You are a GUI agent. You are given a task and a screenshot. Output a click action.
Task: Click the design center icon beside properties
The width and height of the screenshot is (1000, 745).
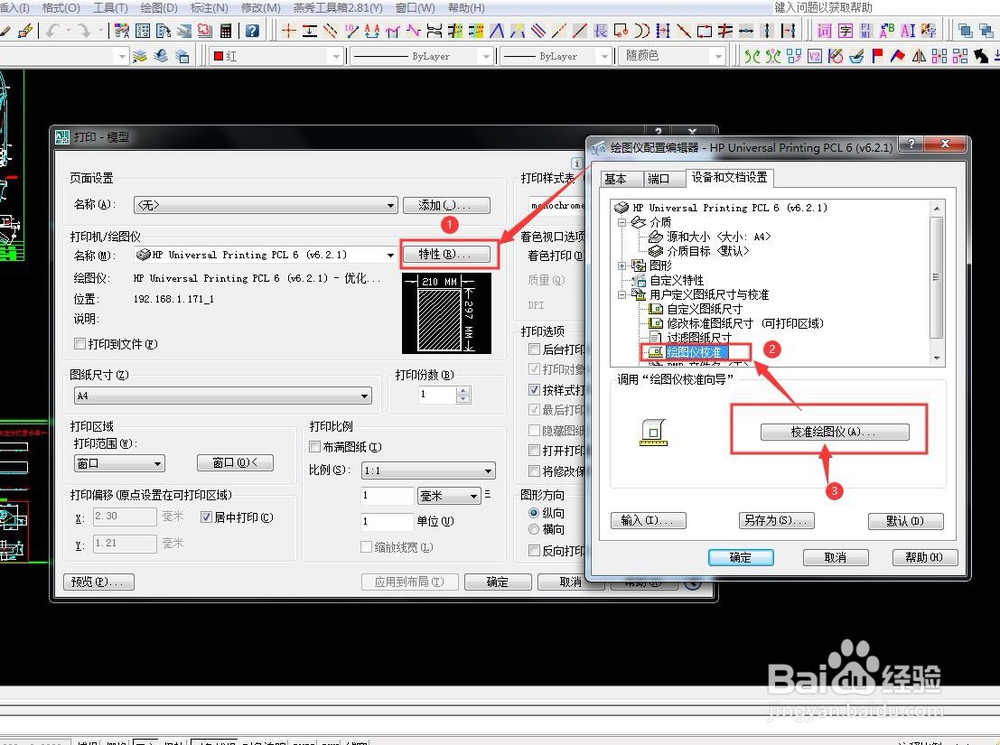[x=143, y=31]
